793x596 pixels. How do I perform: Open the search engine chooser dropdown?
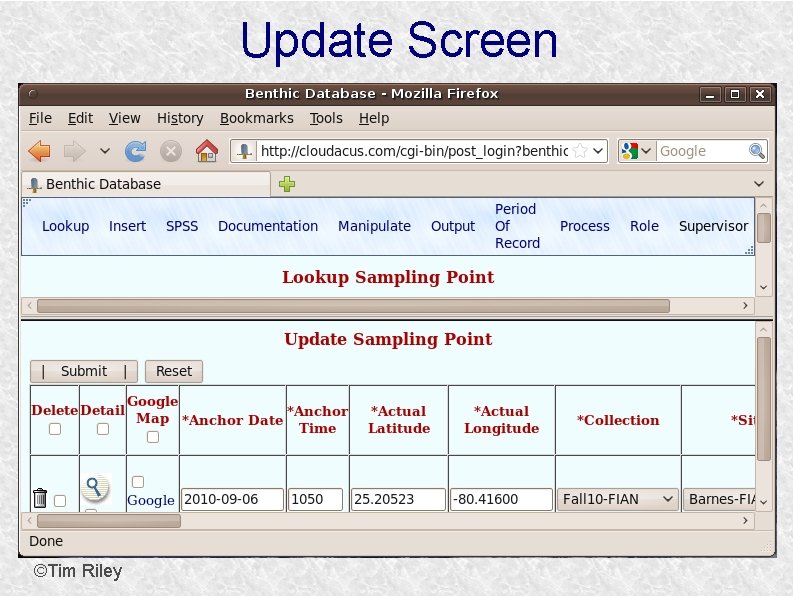(x=646, y=151)
